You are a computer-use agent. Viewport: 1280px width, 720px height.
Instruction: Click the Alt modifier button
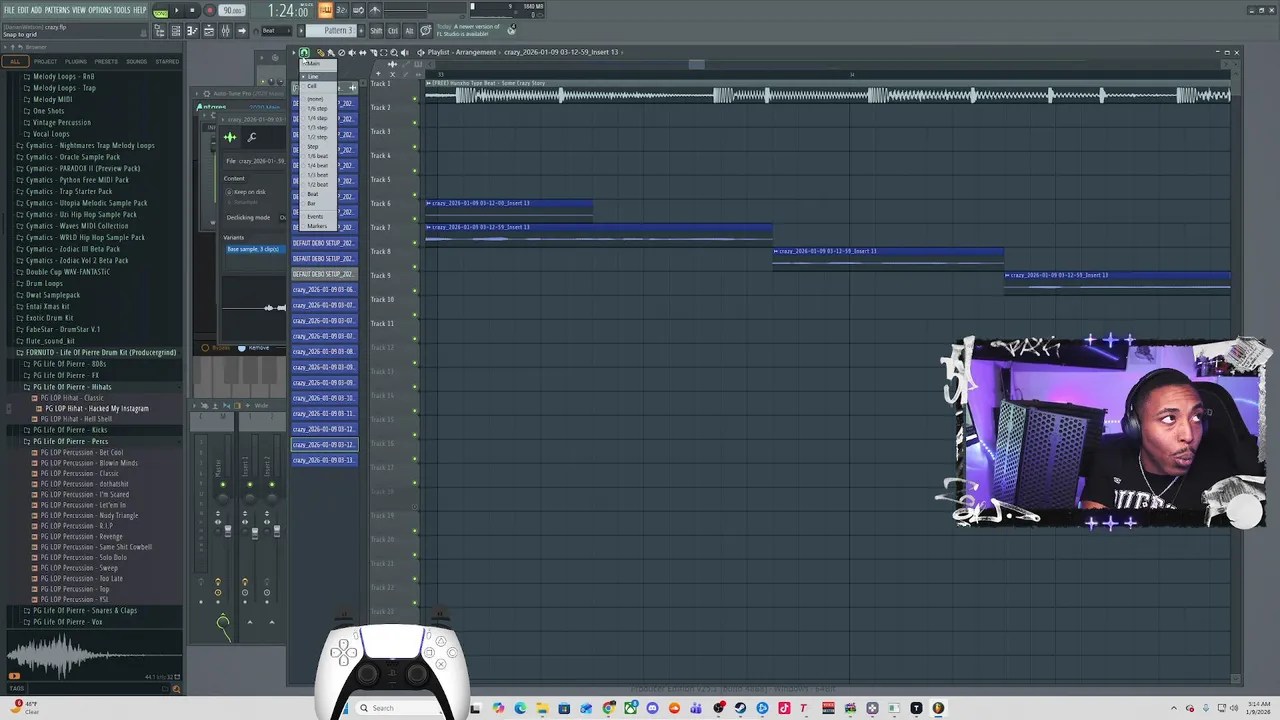click(409, 31)
